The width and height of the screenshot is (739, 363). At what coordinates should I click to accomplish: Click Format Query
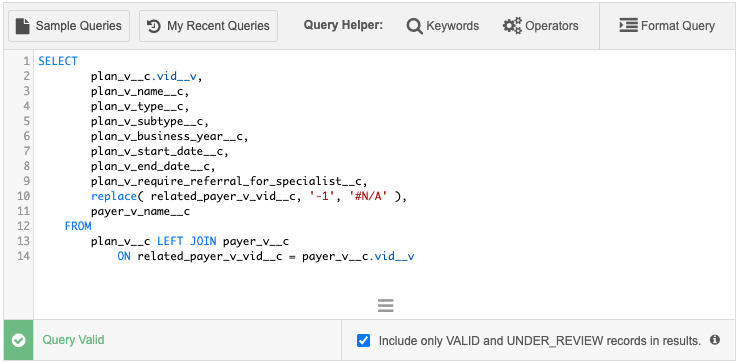[x=667, y=26]
